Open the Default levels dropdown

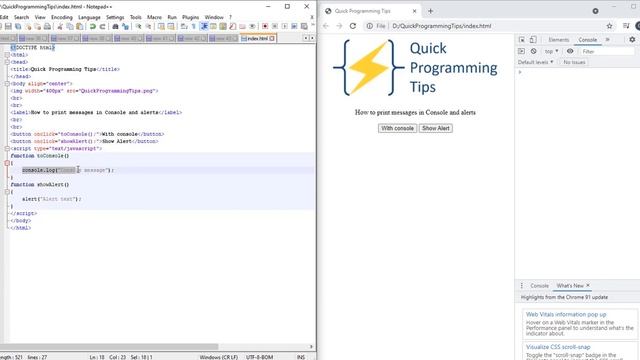(x=536, y=62)
